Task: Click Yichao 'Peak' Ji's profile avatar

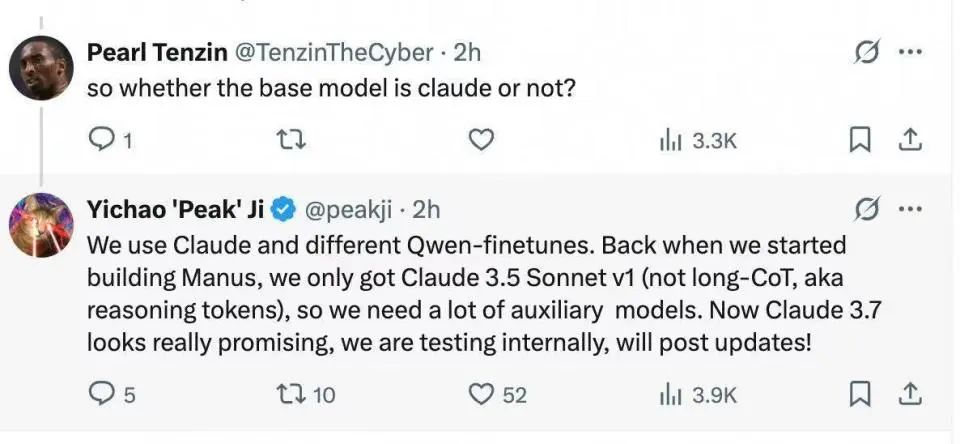Action: pos(41,225)
